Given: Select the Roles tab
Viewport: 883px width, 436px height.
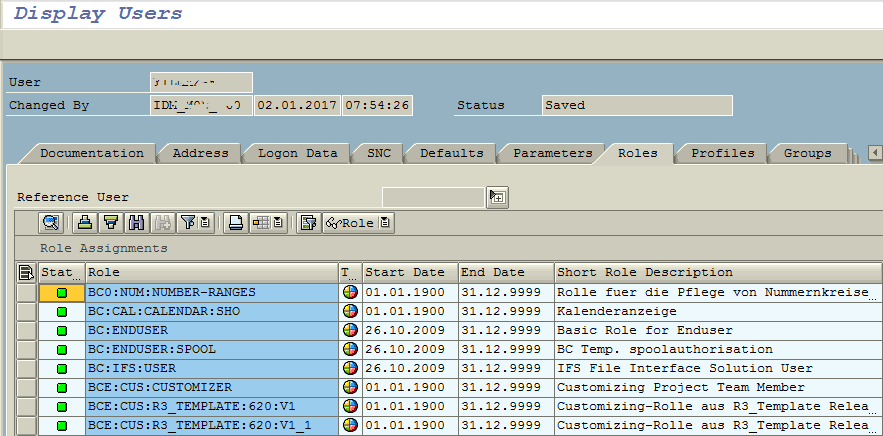Looking at the screenshot, I should [x=637, y=153].
